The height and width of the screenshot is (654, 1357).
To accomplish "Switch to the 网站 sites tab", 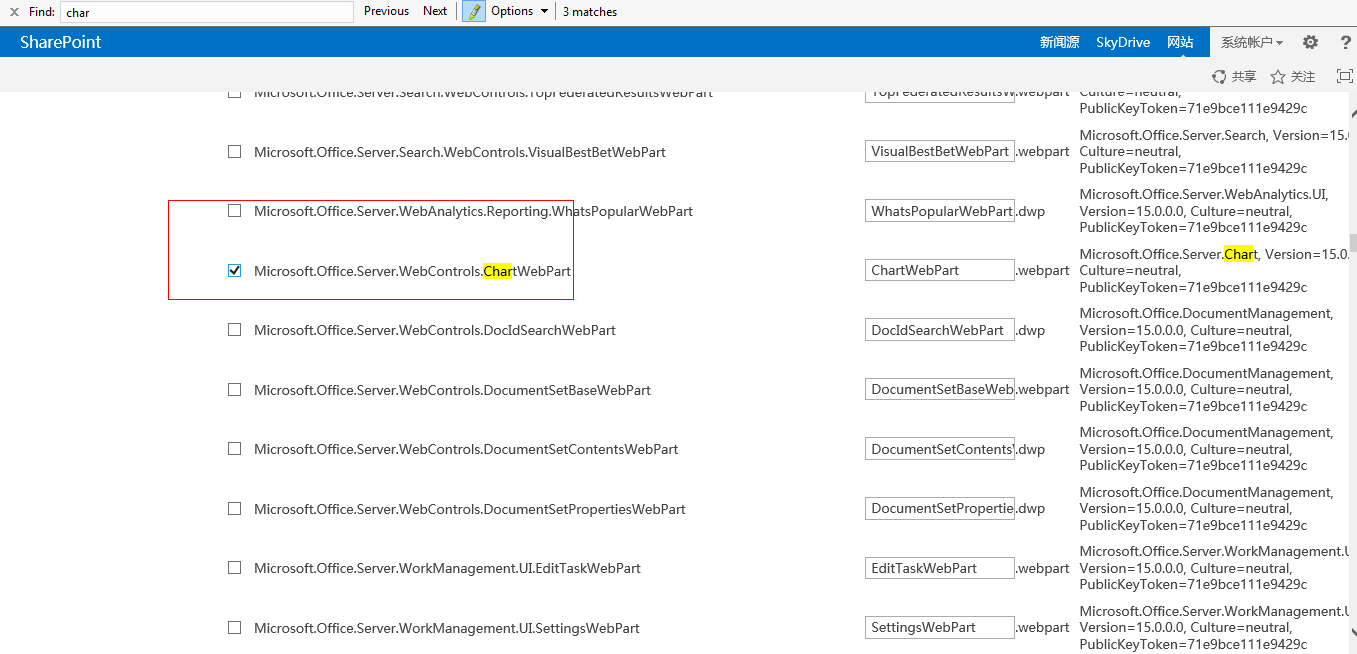I will coord(1180,42).
